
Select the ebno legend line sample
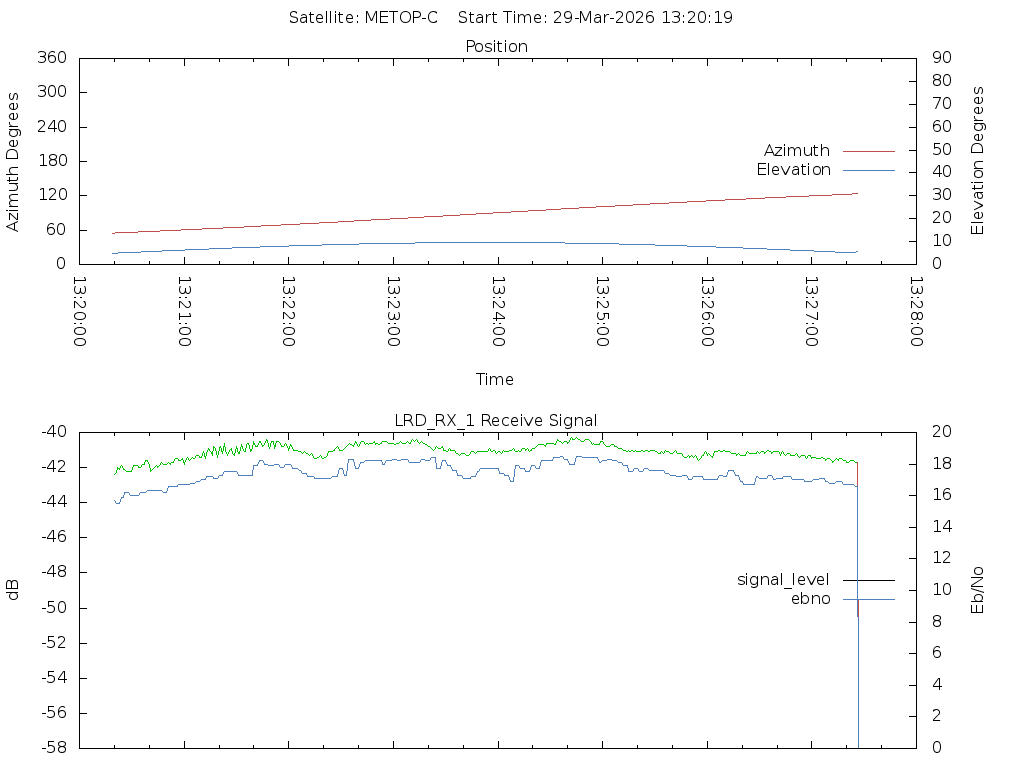pyautogui.click(x=868, y=599)
